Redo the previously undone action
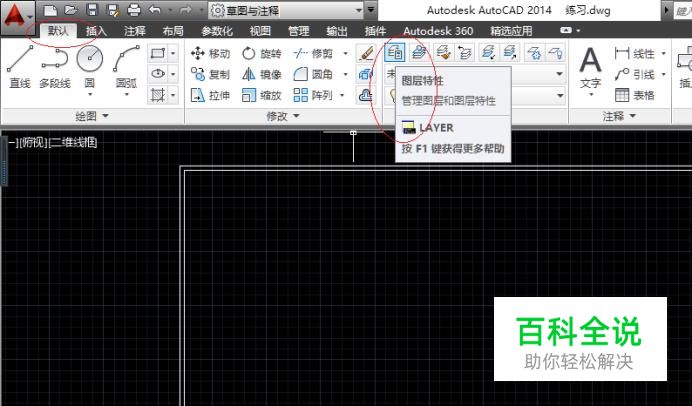 coord(186,10)
